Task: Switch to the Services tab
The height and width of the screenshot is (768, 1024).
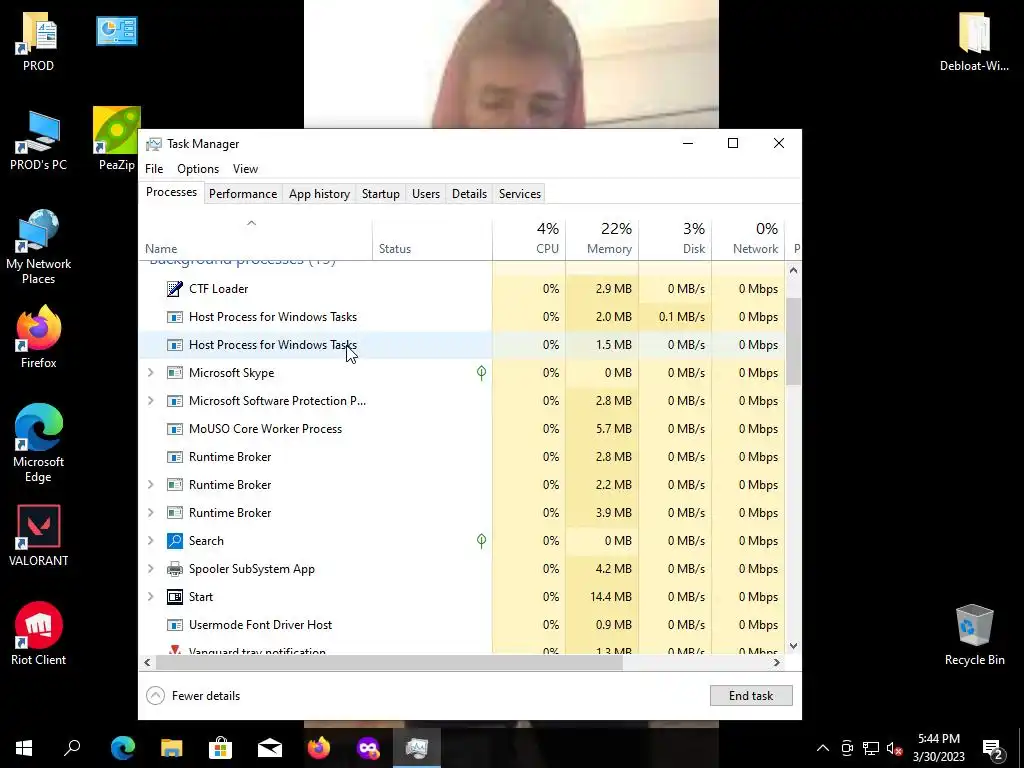Action: tap(520, 194)
